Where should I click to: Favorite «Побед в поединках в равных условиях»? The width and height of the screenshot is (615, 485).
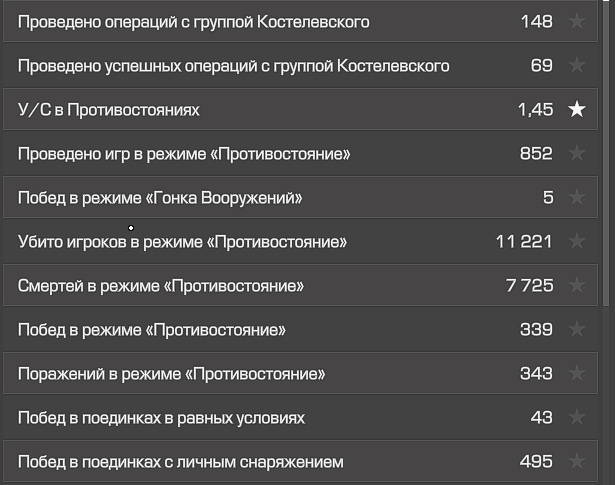(x=577, y=417)
